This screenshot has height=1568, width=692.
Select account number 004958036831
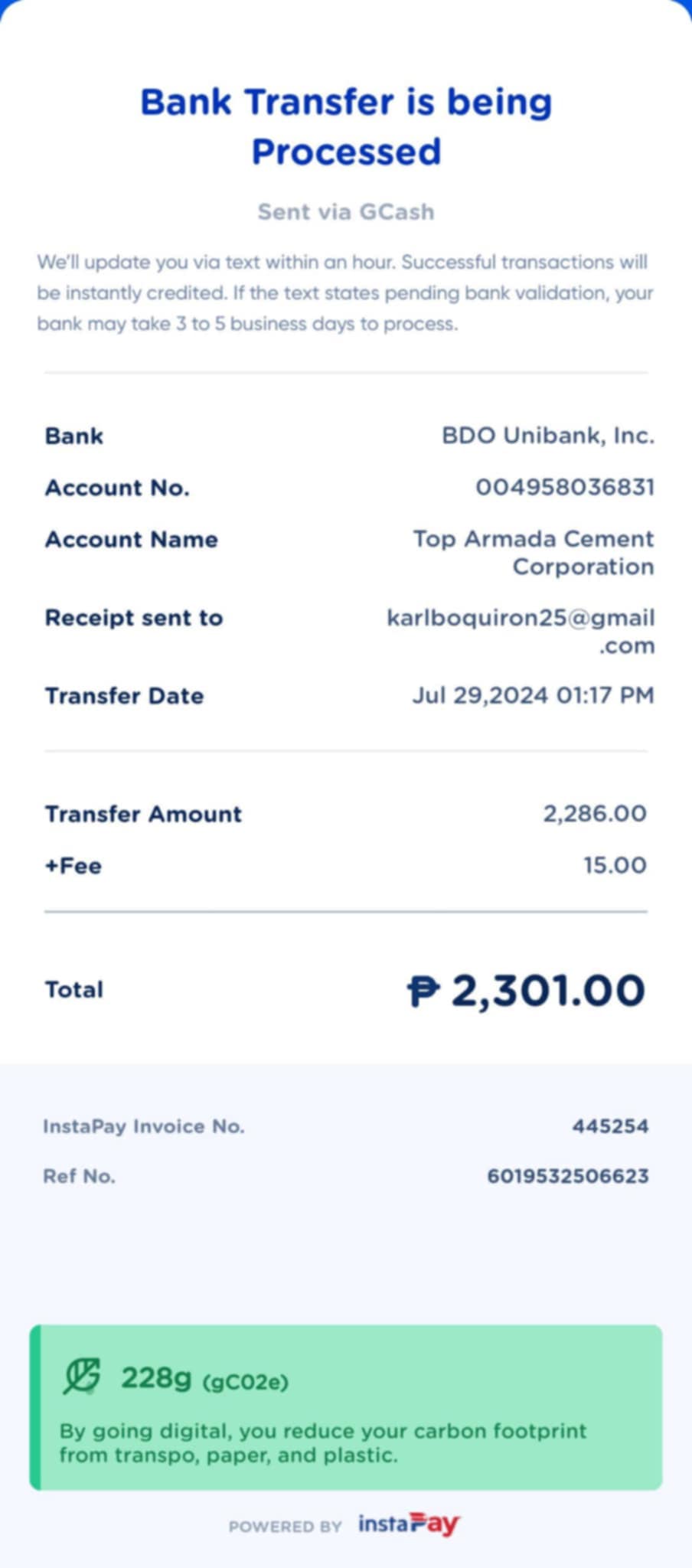pos(565,487)
